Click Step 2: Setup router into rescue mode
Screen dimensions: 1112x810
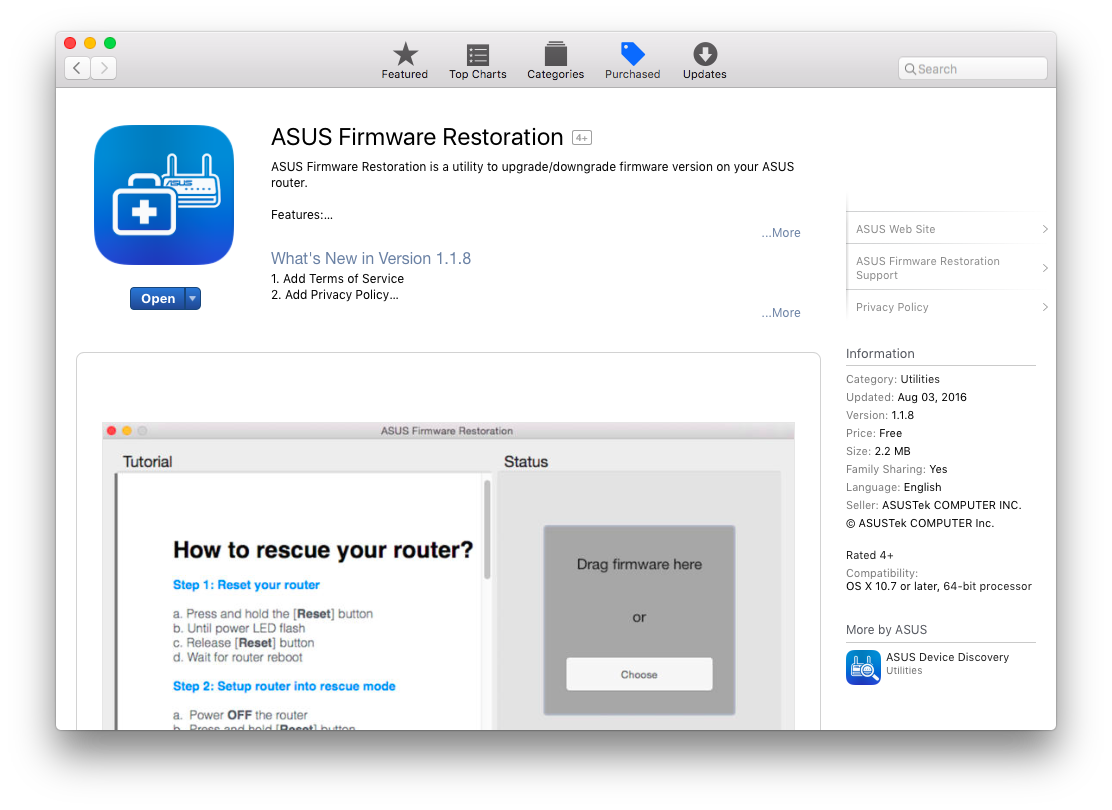coord(284,687)
